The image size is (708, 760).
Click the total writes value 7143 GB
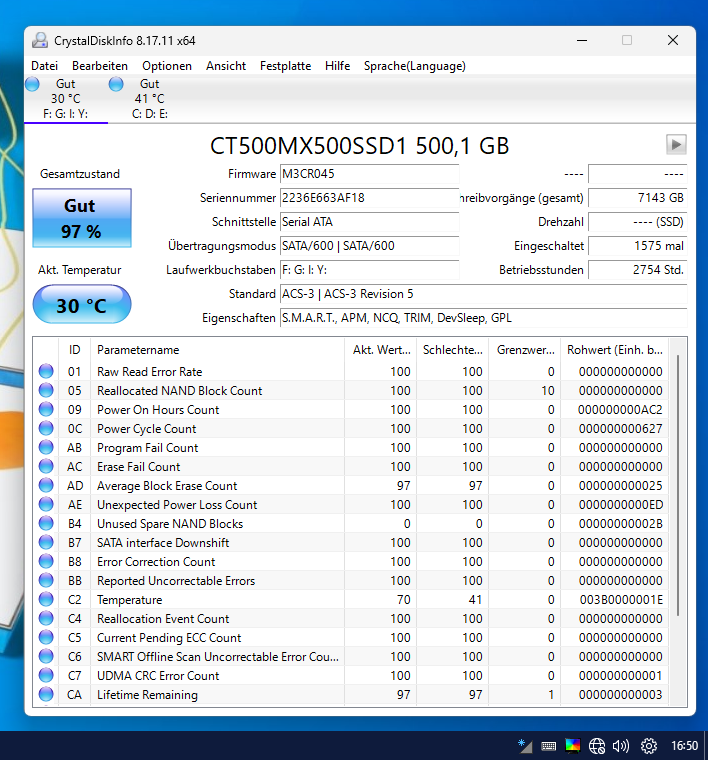pos(638,198)
